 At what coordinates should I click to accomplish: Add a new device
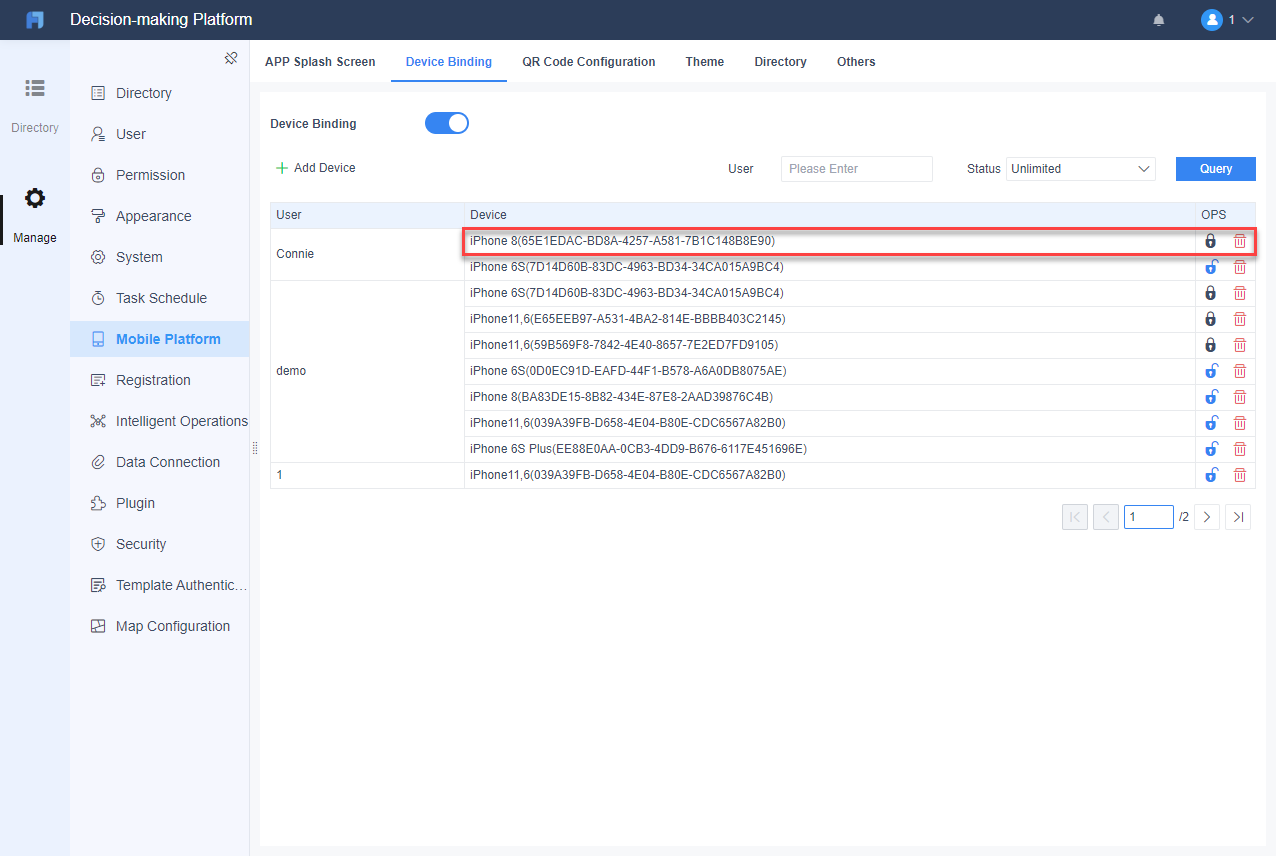coord(315,167)
